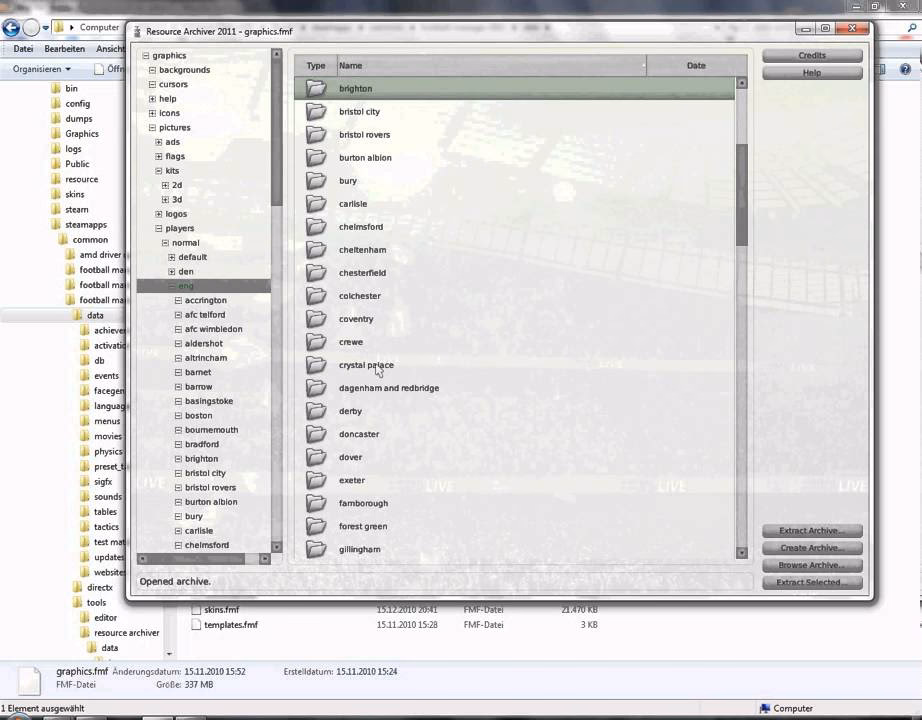The image size is (922, 720).
Task: Select the bristol rovers folder icon
Action: 316,134
